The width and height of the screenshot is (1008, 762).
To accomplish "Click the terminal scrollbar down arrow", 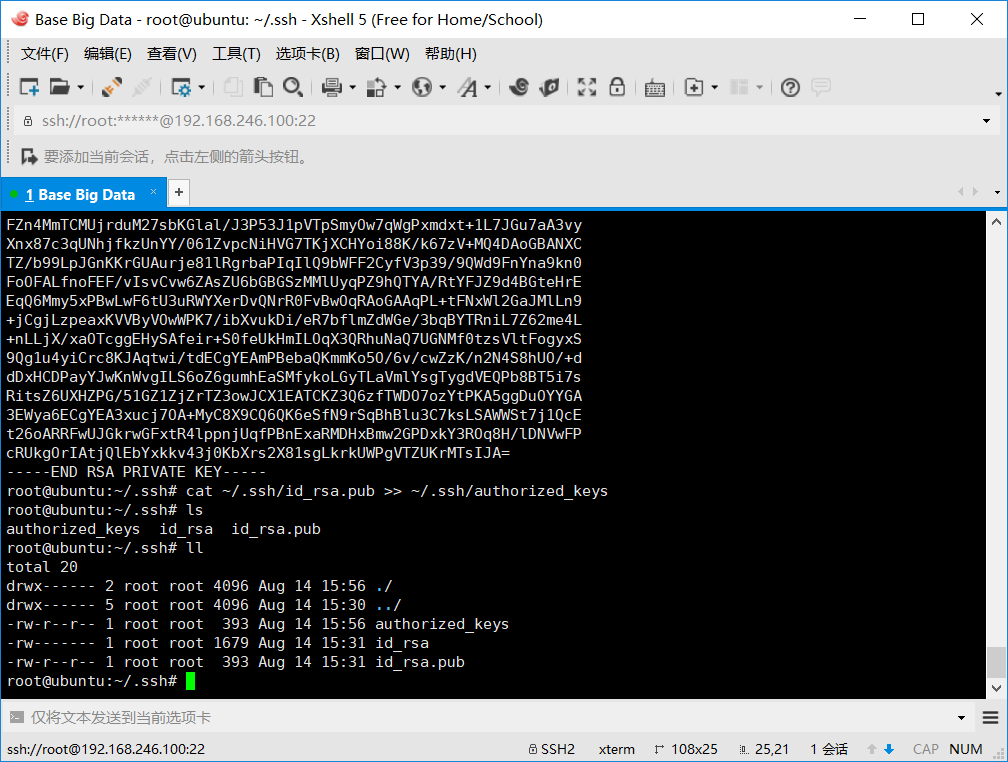I will pos(996,688).
